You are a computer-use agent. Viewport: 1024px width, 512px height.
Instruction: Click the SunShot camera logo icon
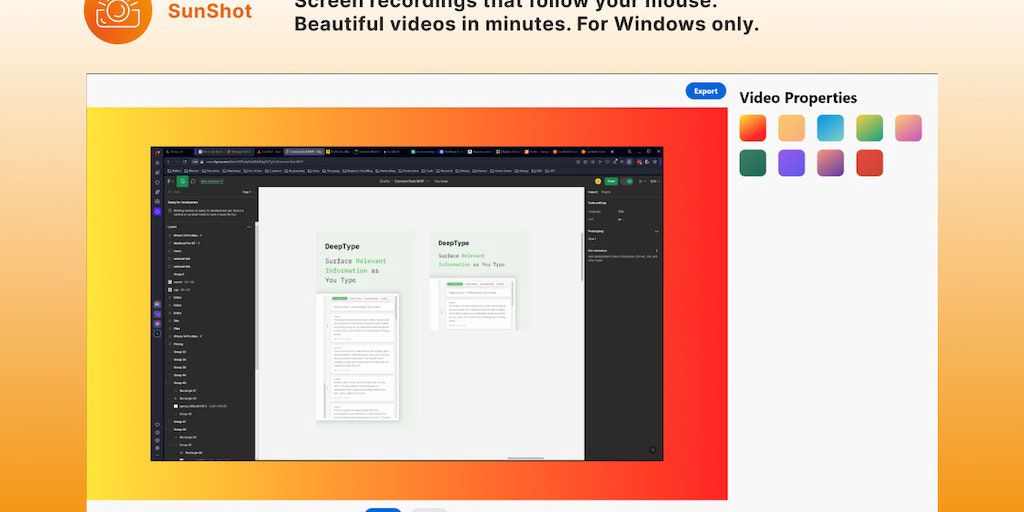[x=118, y=13]
